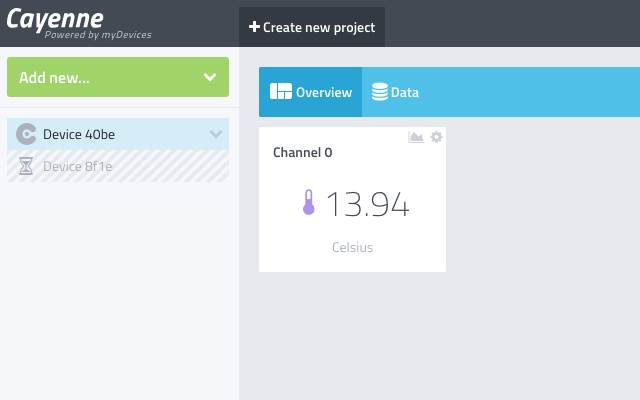Select Device 40be in the sidebar

(118, 134)
